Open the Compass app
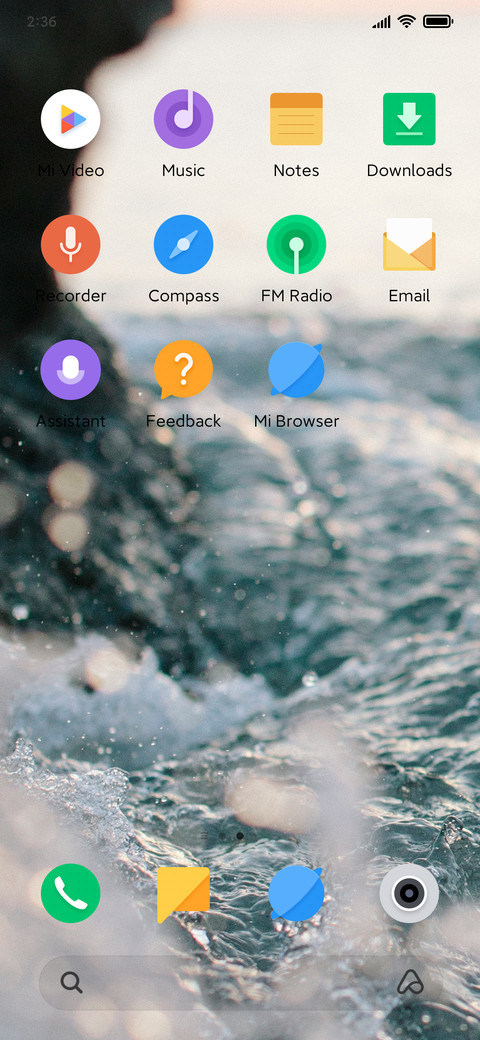Image resolution: width=480 pixels, height=1040 pixels. click(184, 244)
